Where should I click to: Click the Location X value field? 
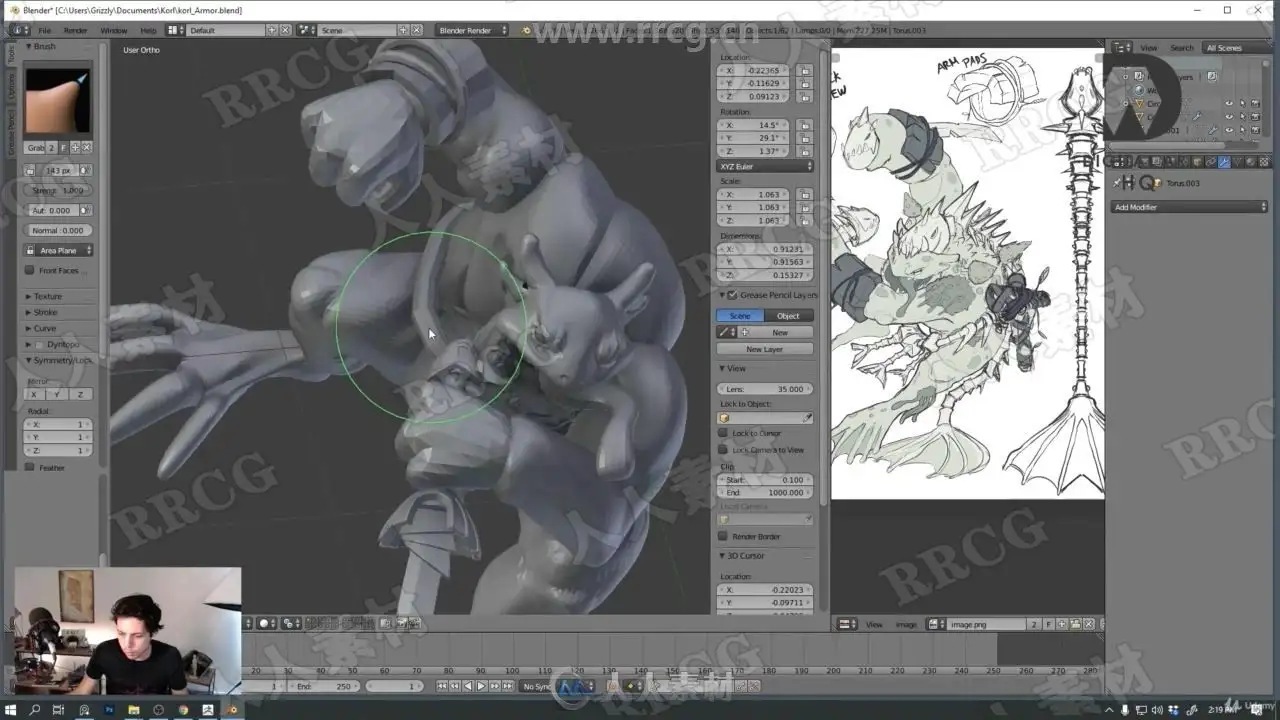tap(755, 71)
